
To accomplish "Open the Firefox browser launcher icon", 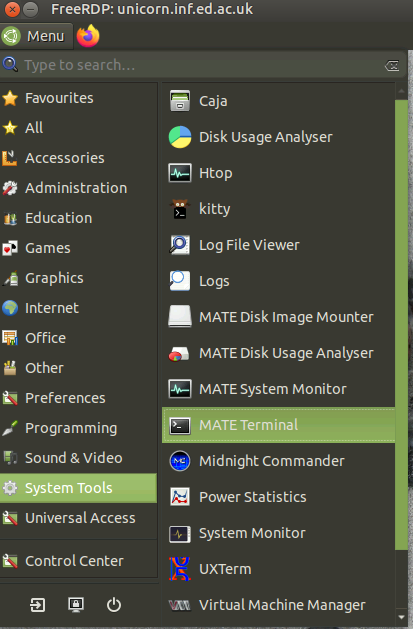I will (88, 36).
